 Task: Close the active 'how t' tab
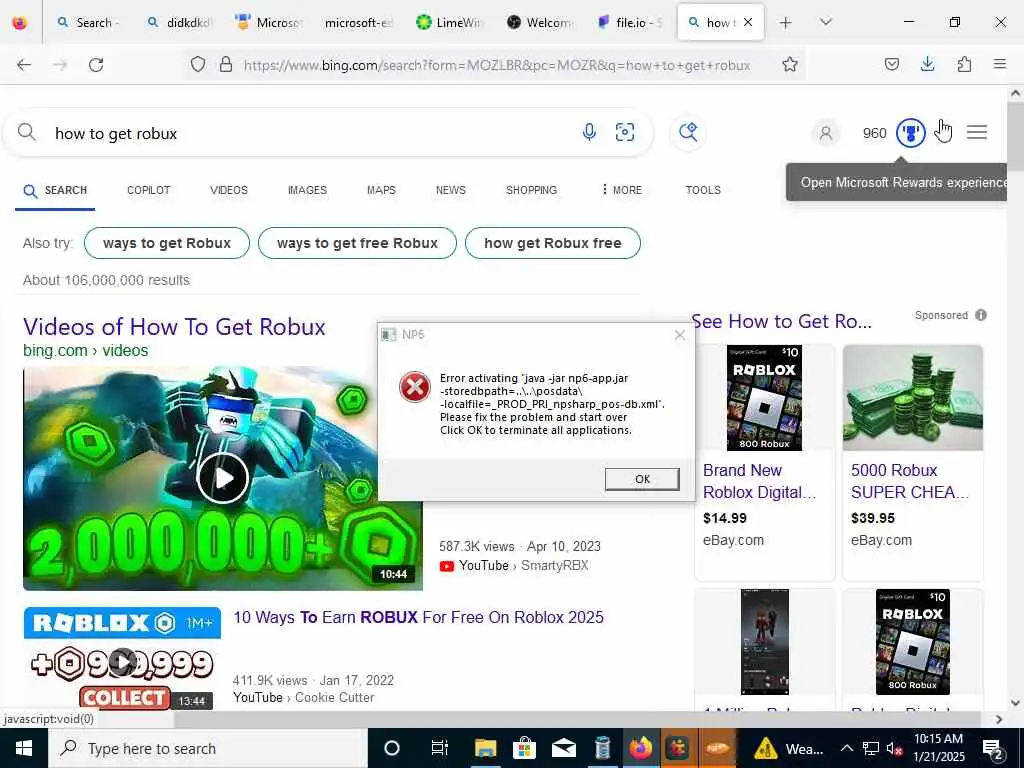748,22
